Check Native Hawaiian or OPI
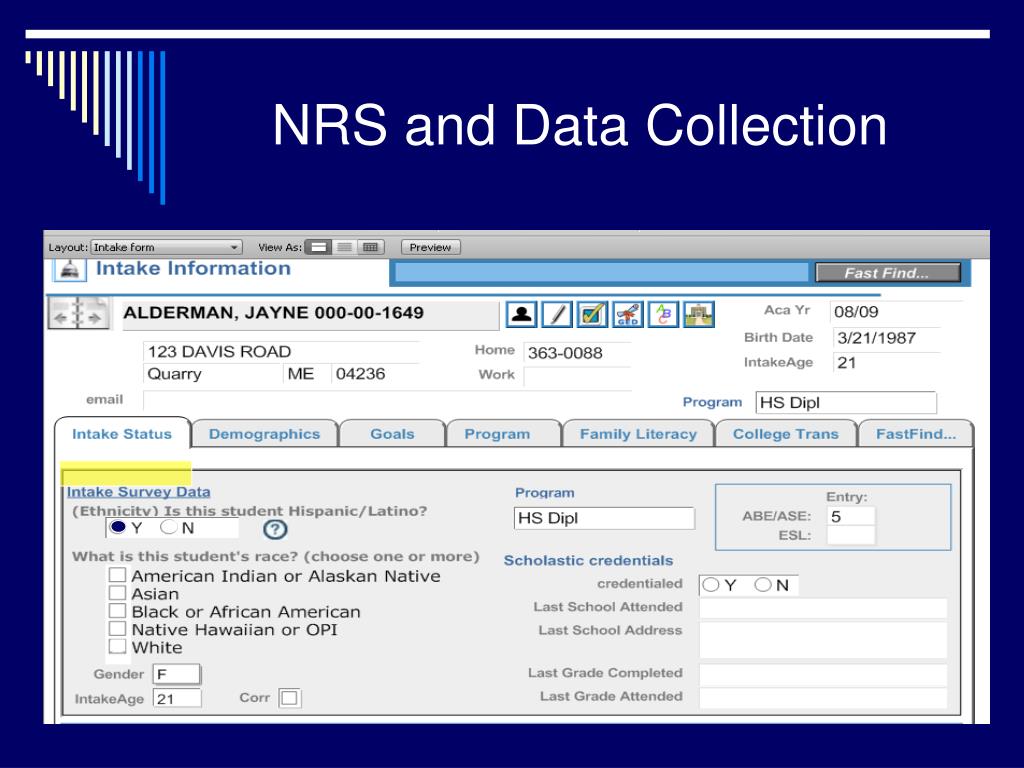The height and width of the screenshot is (768, 1024). click(117, 628)
